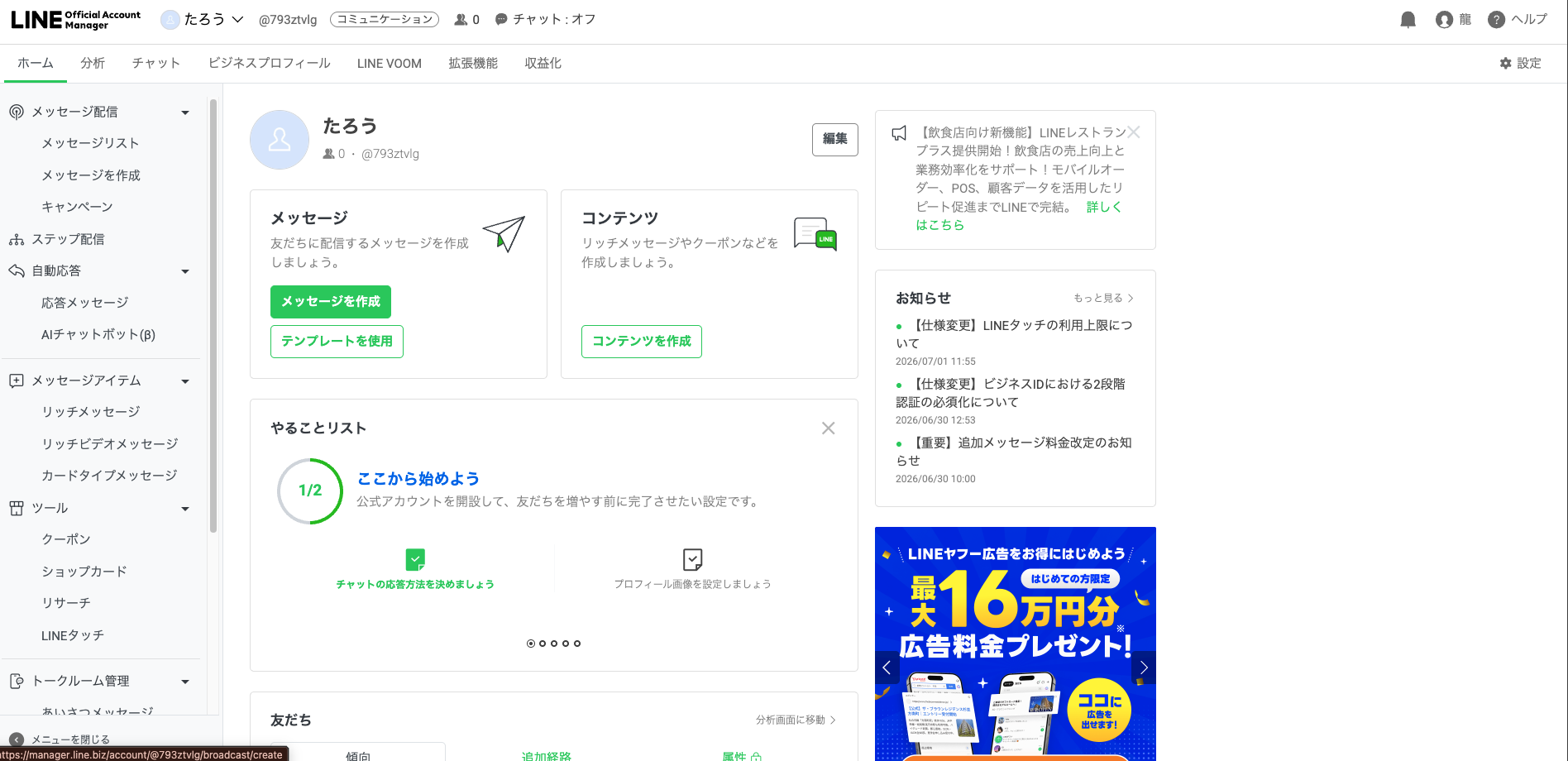The image size is (1568, 761).
Task: Click the チャットの応答方法 completed check icon
Action: click(415, 560)
